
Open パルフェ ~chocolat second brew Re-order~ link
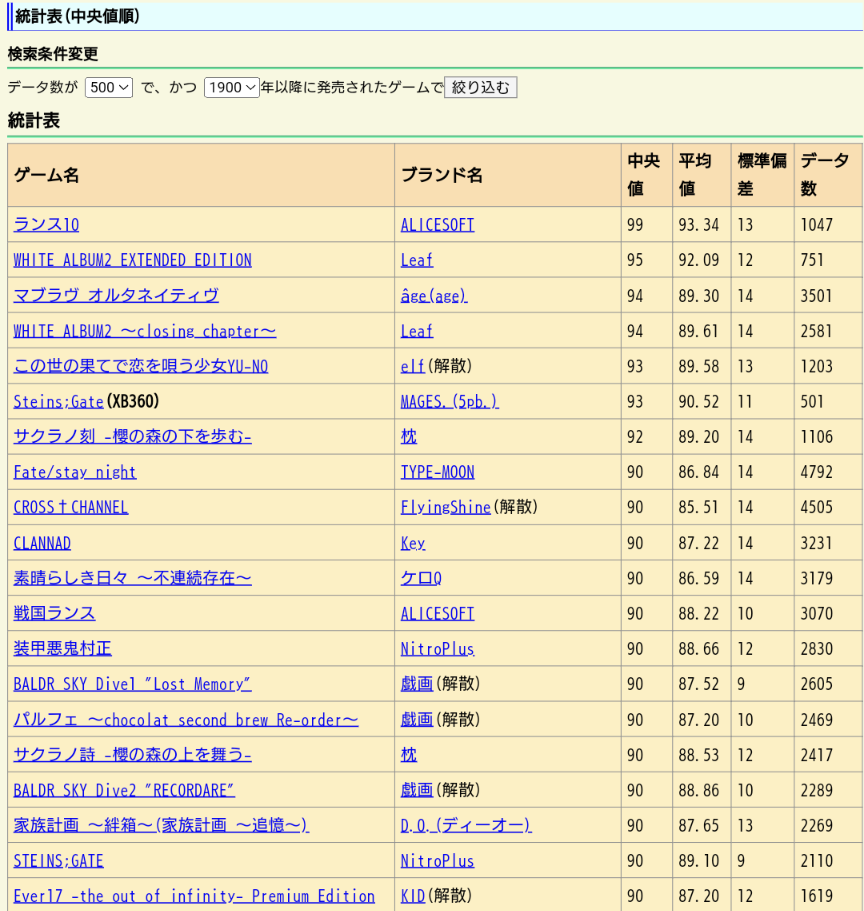(x=186, y=720)
